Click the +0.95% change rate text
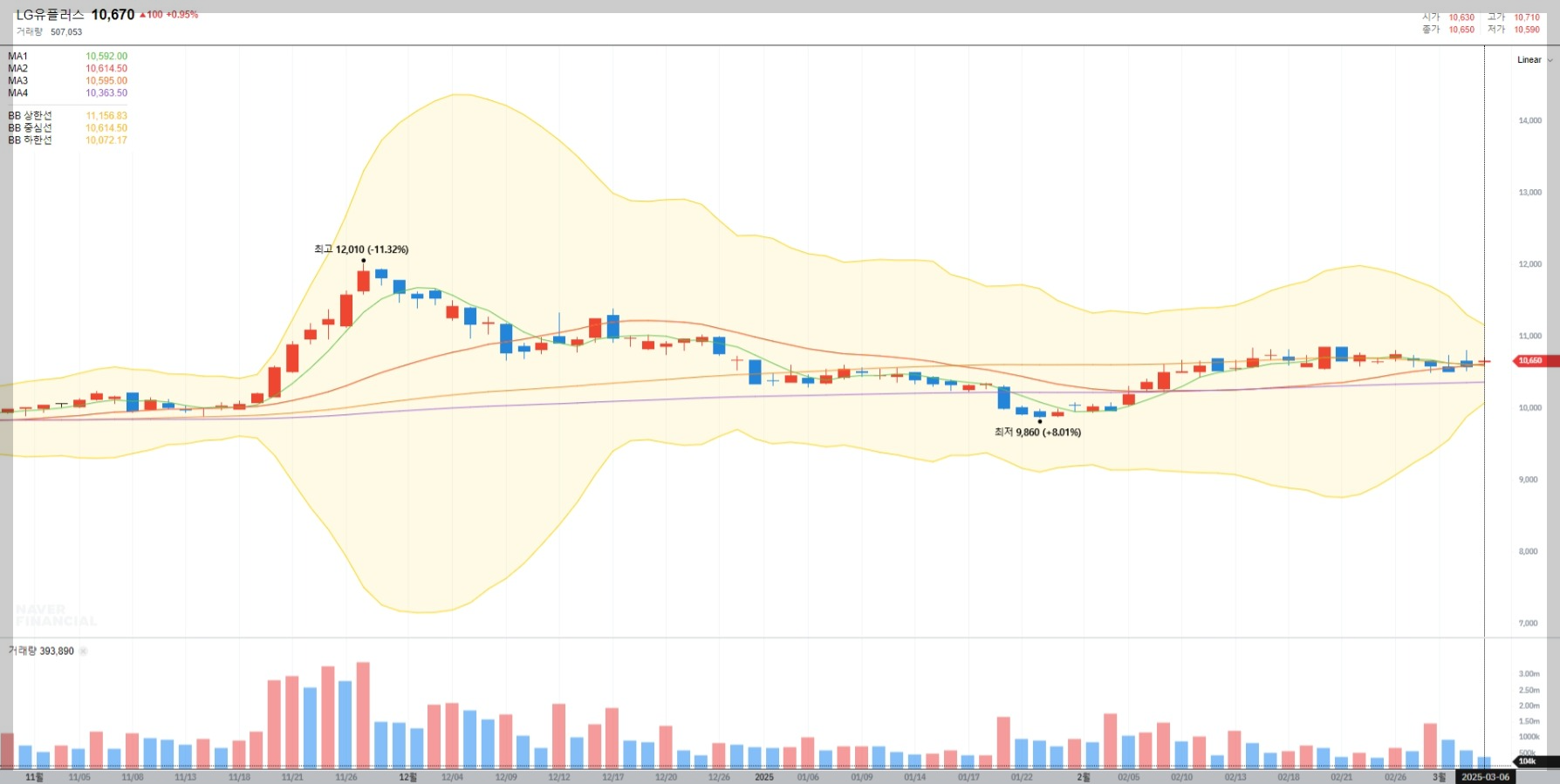The image size is (1560, 784). tap(182, 15)
